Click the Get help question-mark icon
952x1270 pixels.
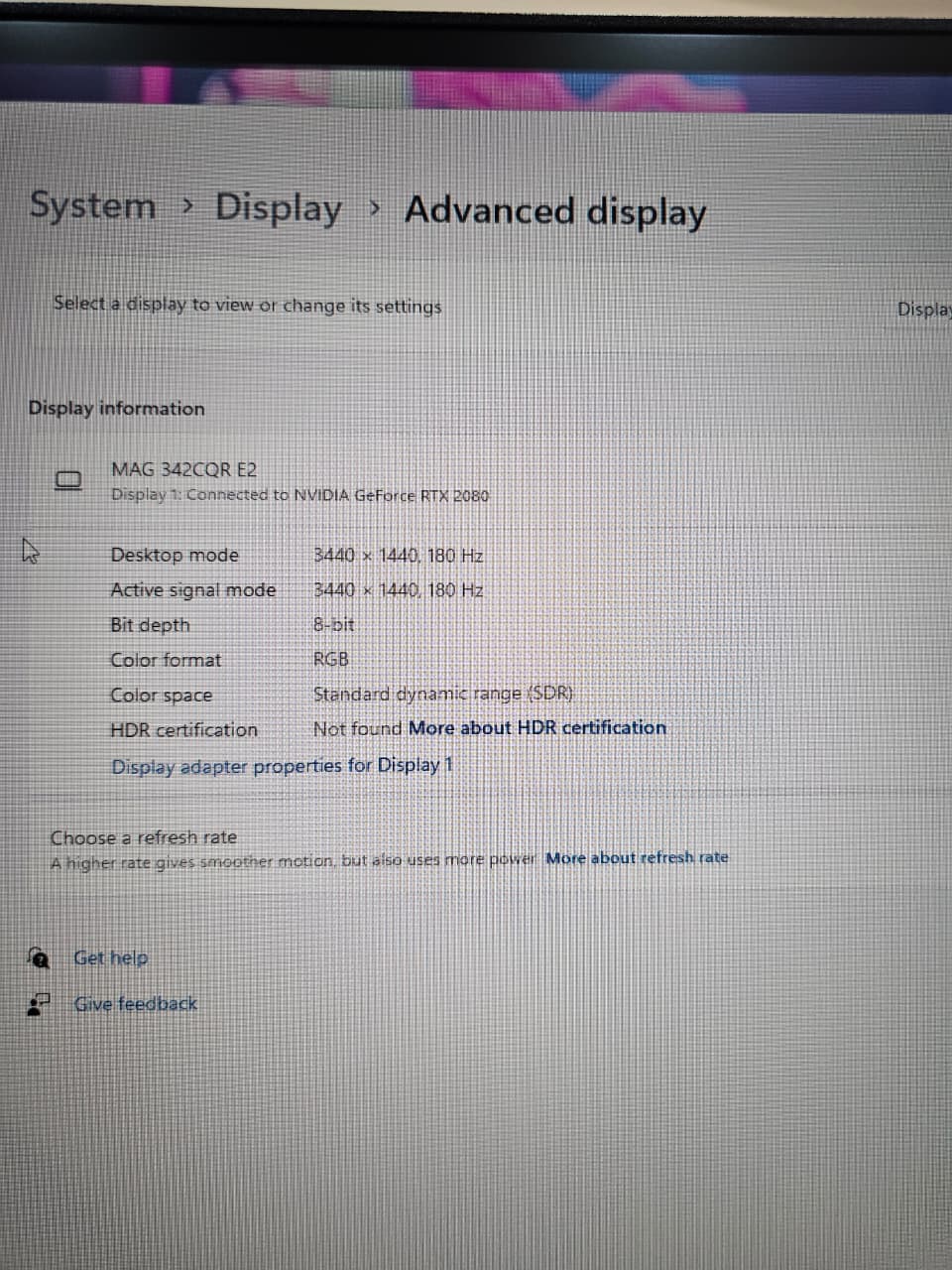click(38, 957)
